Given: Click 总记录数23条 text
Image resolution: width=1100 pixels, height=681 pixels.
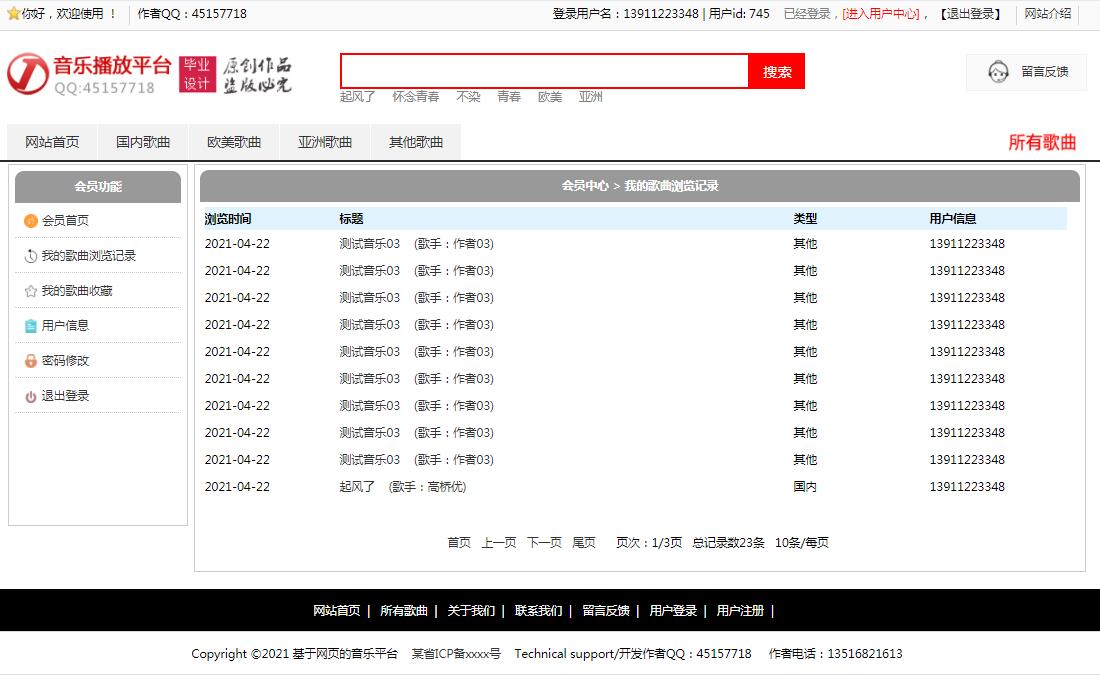Looking at the screenshot, I should pyautogui.click(x=728, y=543).
